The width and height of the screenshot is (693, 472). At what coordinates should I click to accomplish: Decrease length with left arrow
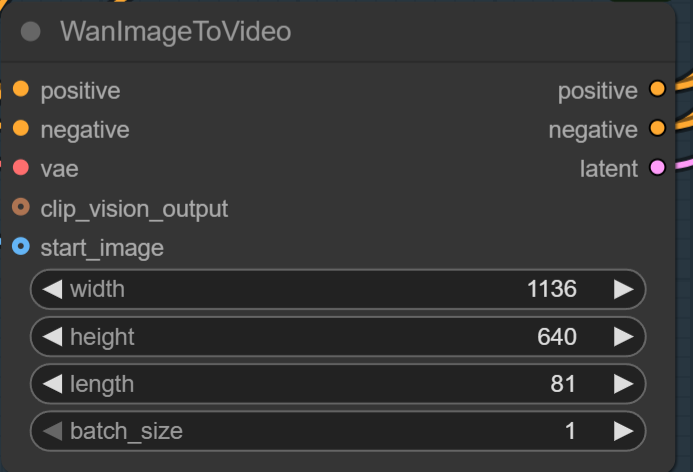click(x=53, y=384)
